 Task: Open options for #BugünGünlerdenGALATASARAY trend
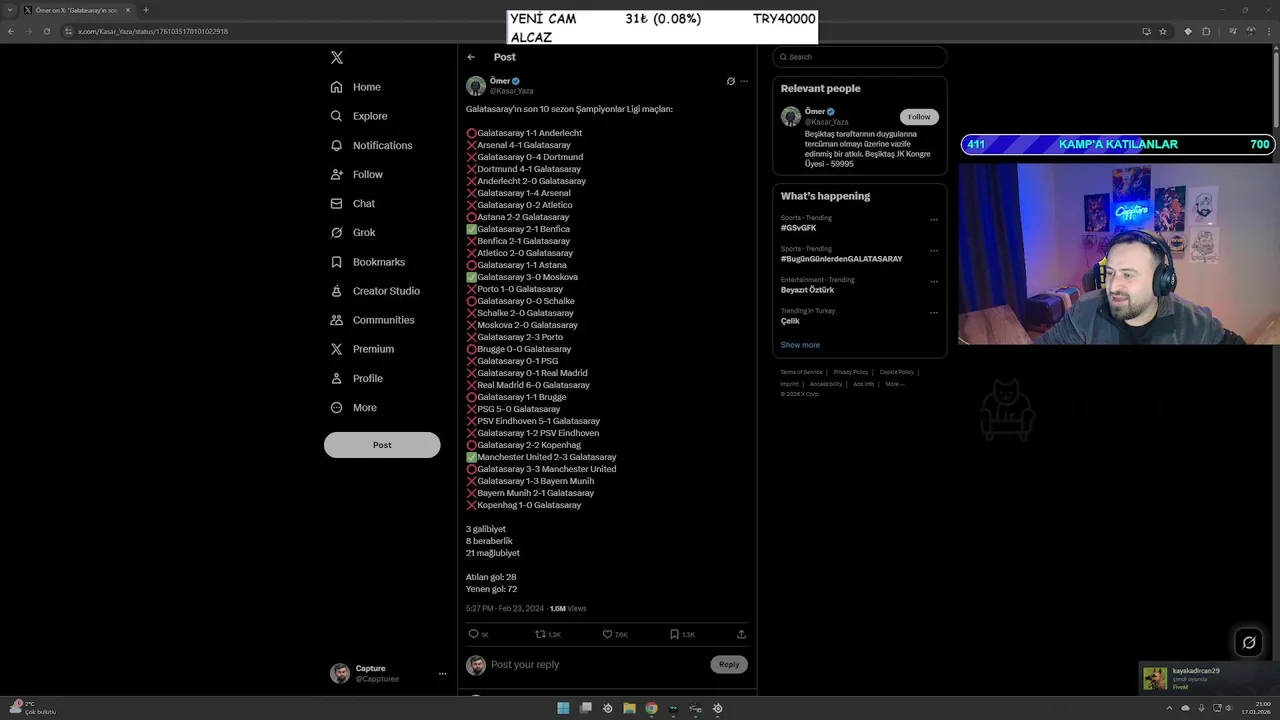[934, 250]
